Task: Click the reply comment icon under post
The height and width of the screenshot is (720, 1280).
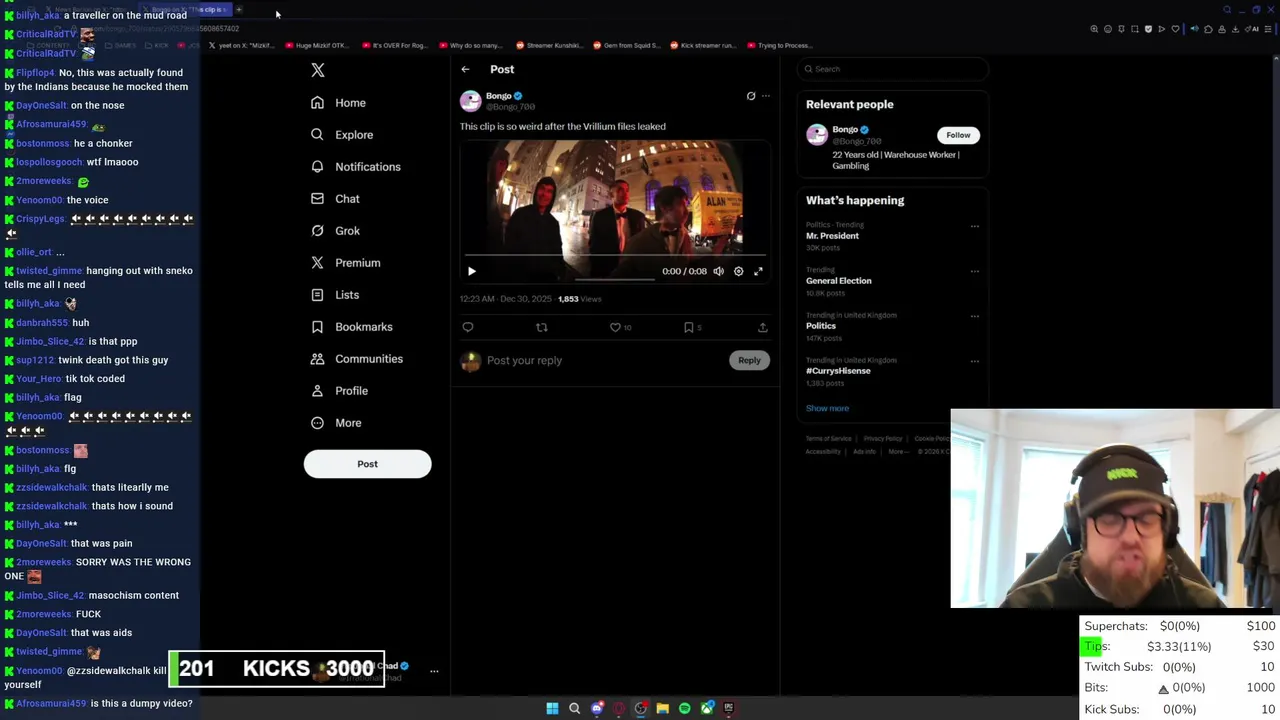Action: pyautogui.click(x=468, y=327)
